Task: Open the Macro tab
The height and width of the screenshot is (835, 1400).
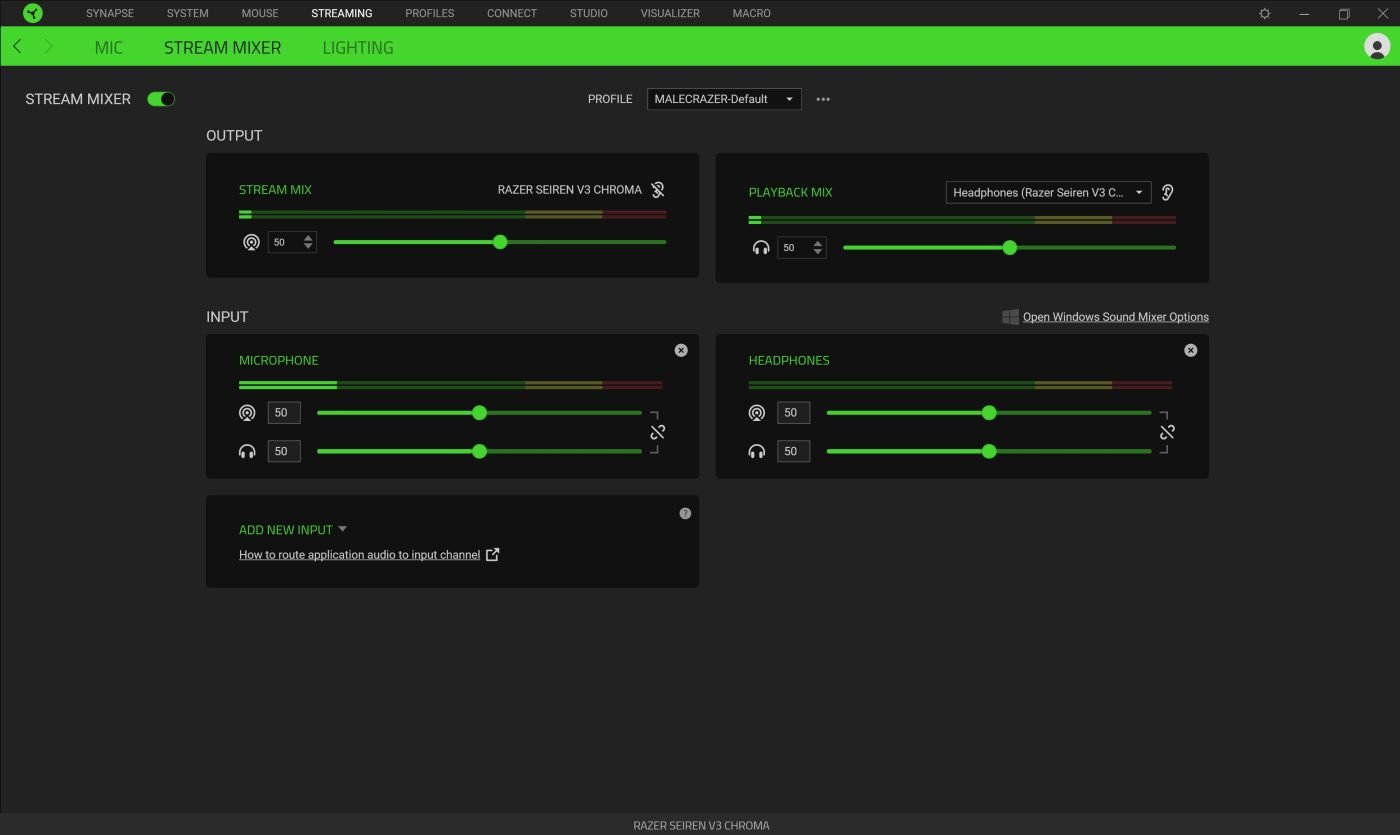Action: (x=751, y=13)
